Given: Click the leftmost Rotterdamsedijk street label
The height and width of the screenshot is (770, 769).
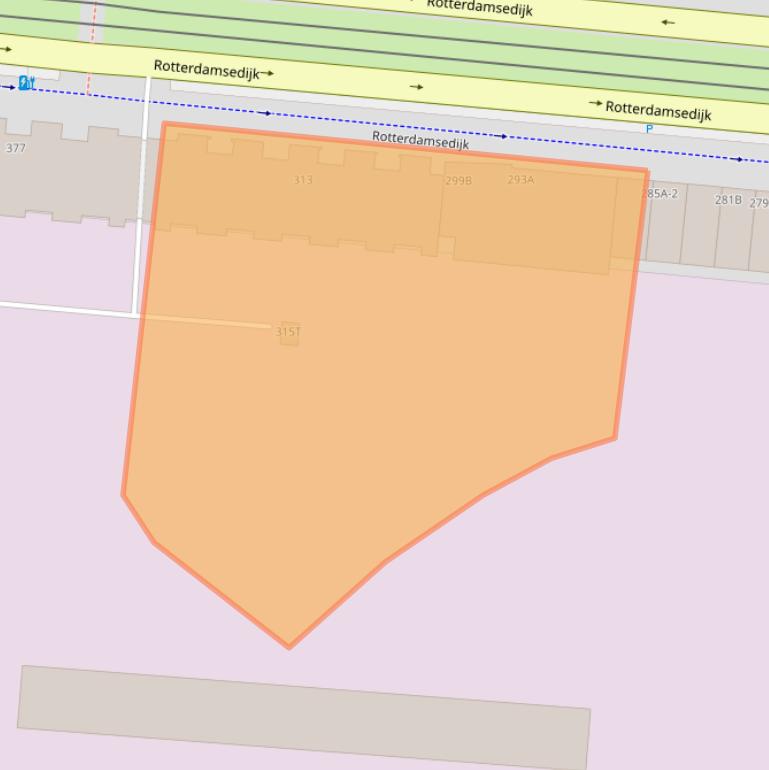Looking at the screenshot, I should [206, 70].
